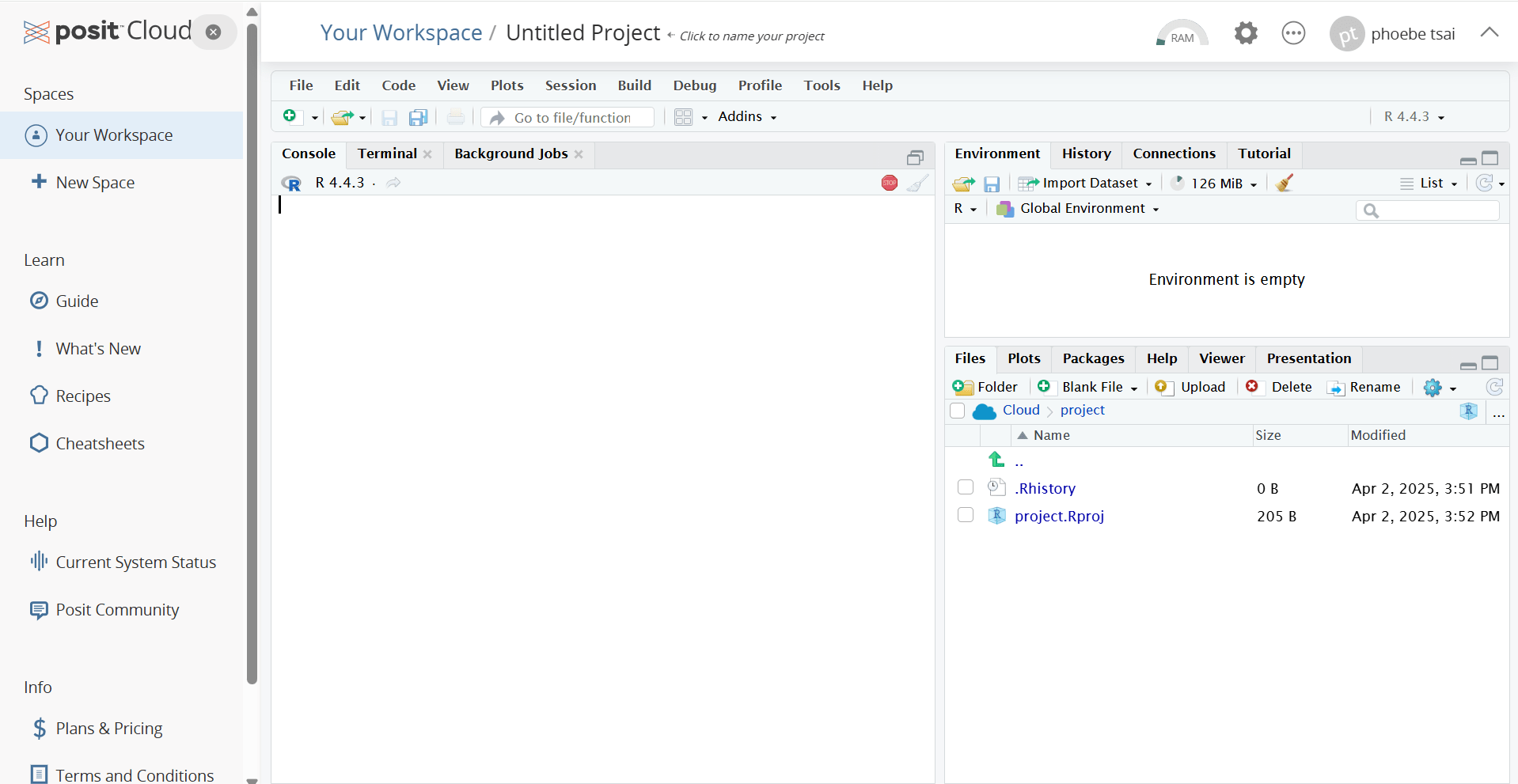Screen dimensions: 1518x784
Task: Open the Session menu
Action: [x=571, y=85]
